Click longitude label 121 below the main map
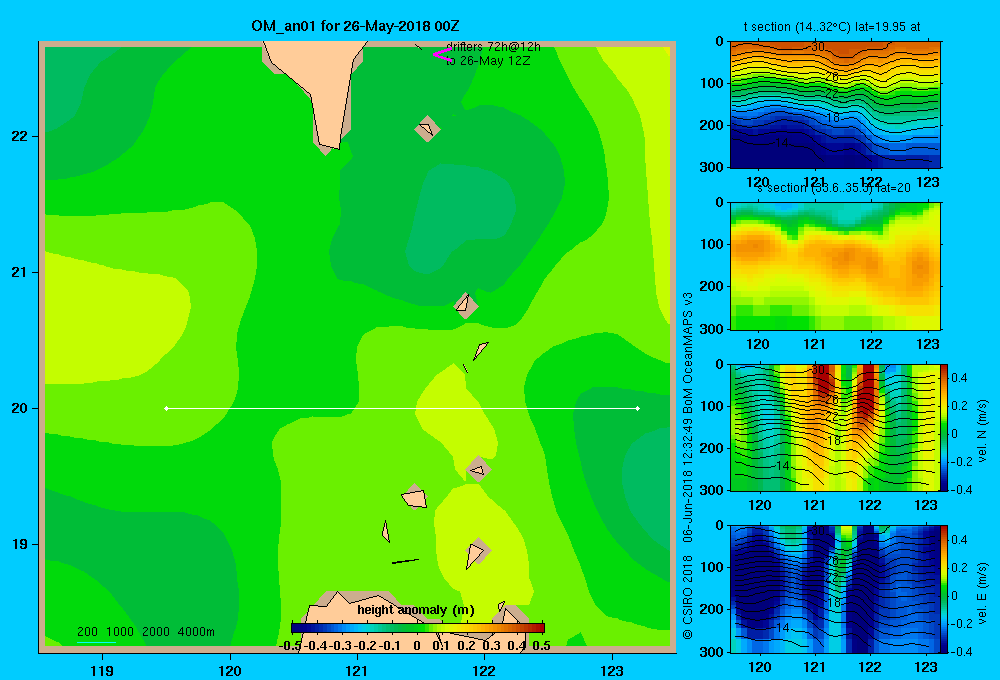This screenshot has width=1000, height=680. pyautogui.click(x=357, y=671)
